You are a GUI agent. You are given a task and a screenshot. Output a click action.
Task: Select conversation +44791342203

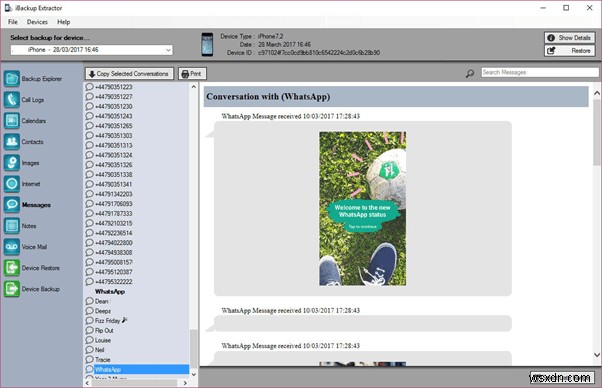(114, 194)
